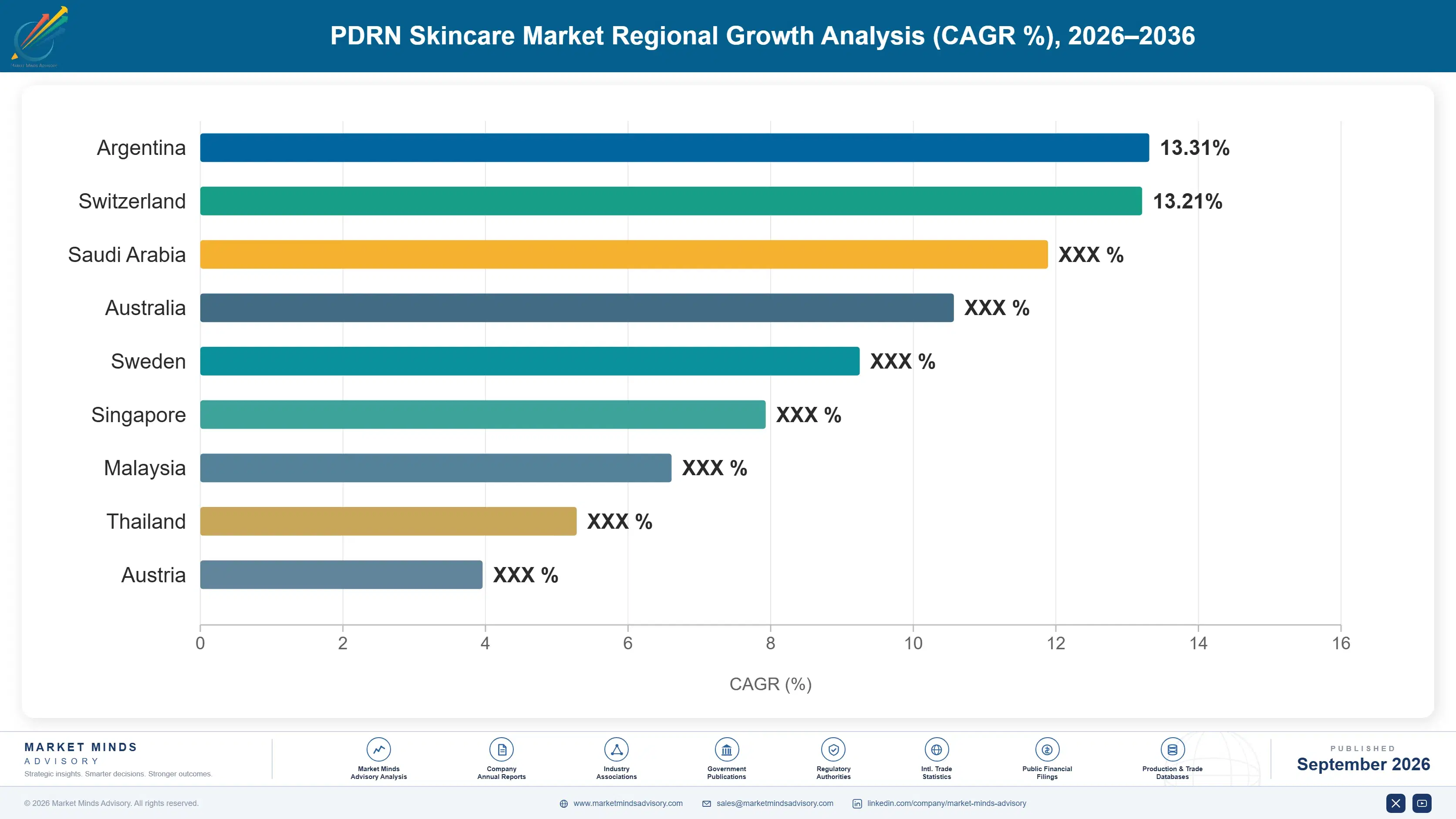Click the x-axis tick label 10
The height and width of the screenshot is (819, 1456).
(913, 643)
